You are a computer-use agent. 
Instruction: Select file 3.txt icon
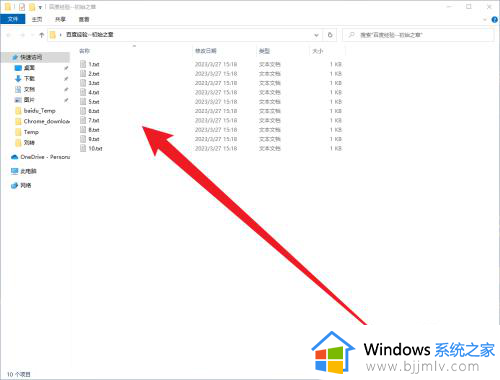83,83
